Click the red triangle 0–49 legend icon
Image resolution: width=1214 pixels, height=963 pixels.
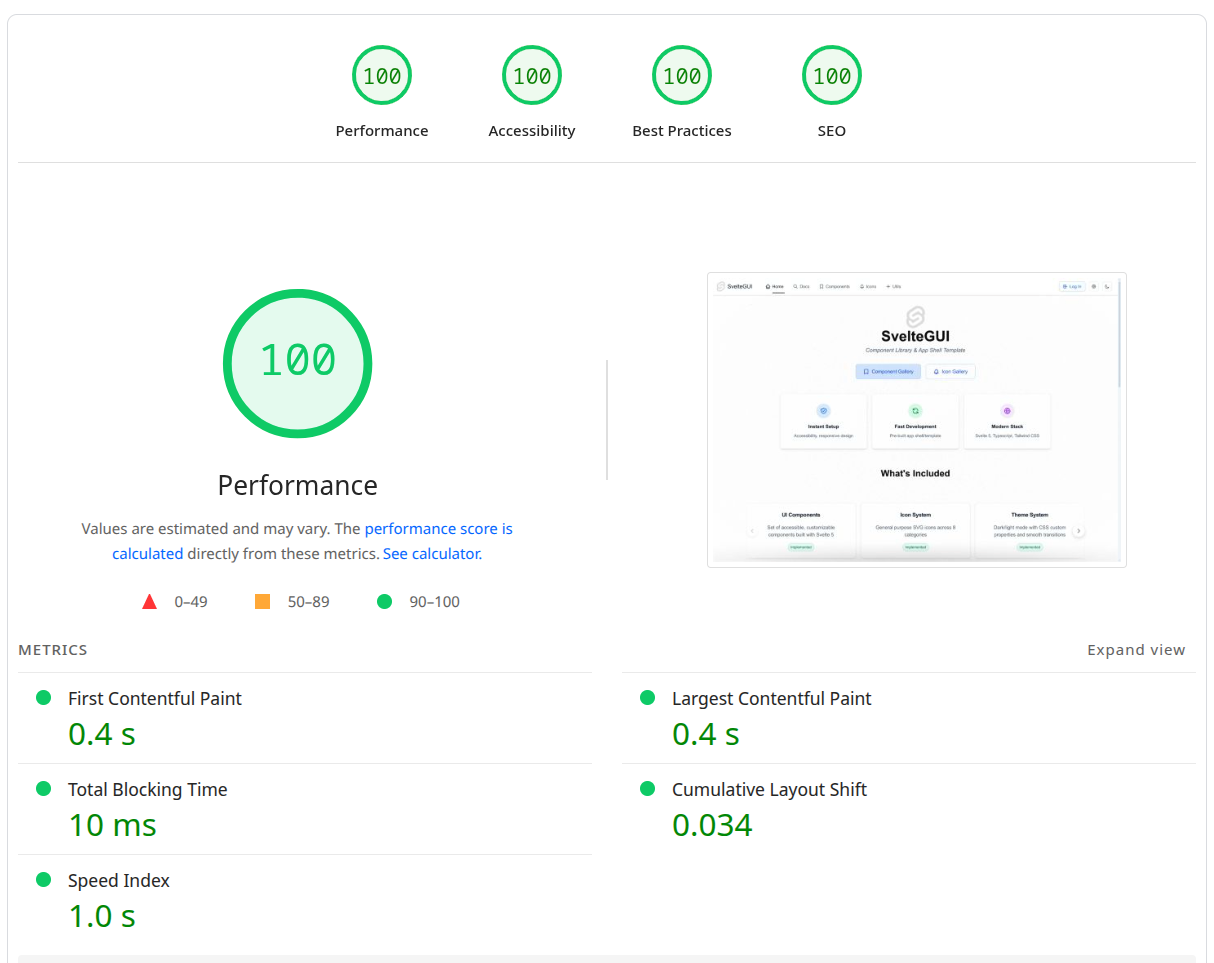click(x=150, y=602)
